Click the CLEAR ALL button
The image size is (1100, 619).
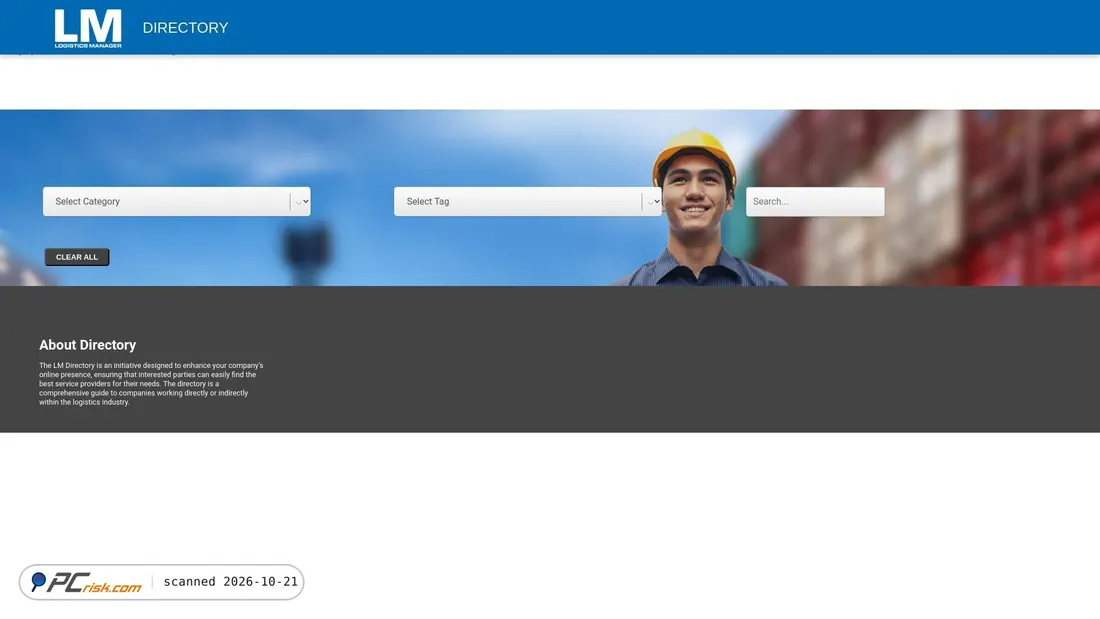pos(77,257)
